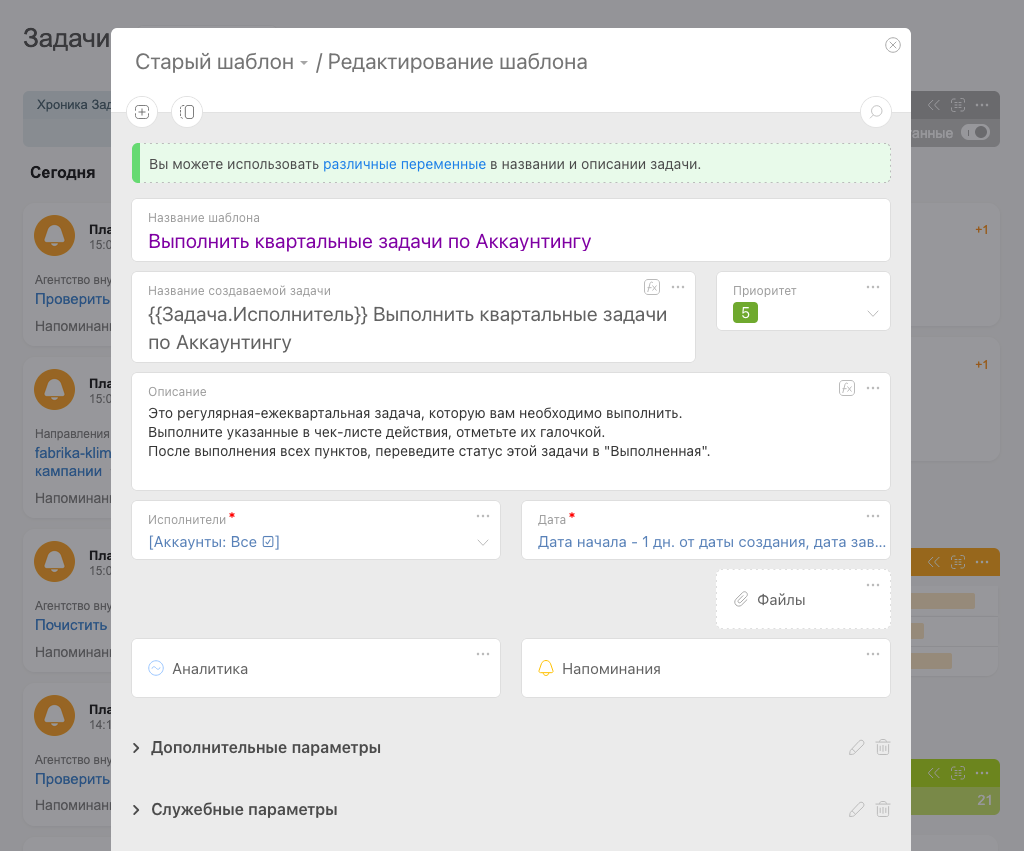Click the Редактирование шаблона title text
Viewport: 1024px width, 851px height.
(457, 62)
